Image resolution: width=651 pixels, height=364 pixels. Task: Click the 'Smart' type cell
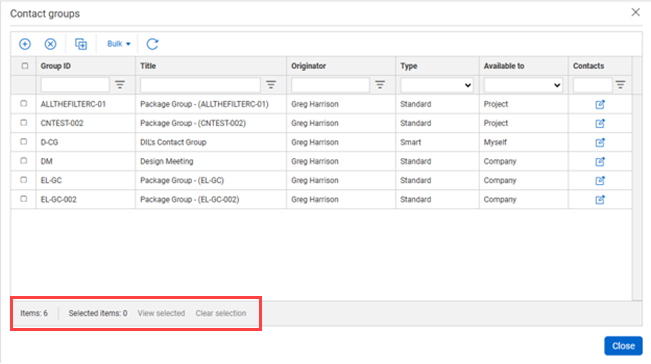(411, 142)
